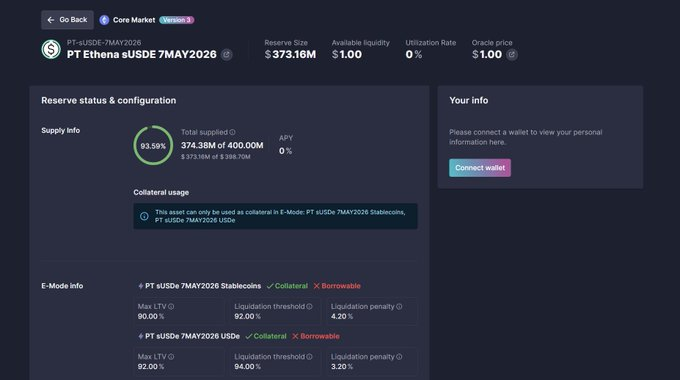
Task: Click the Go Back button
Action: (x=67, y=20)
